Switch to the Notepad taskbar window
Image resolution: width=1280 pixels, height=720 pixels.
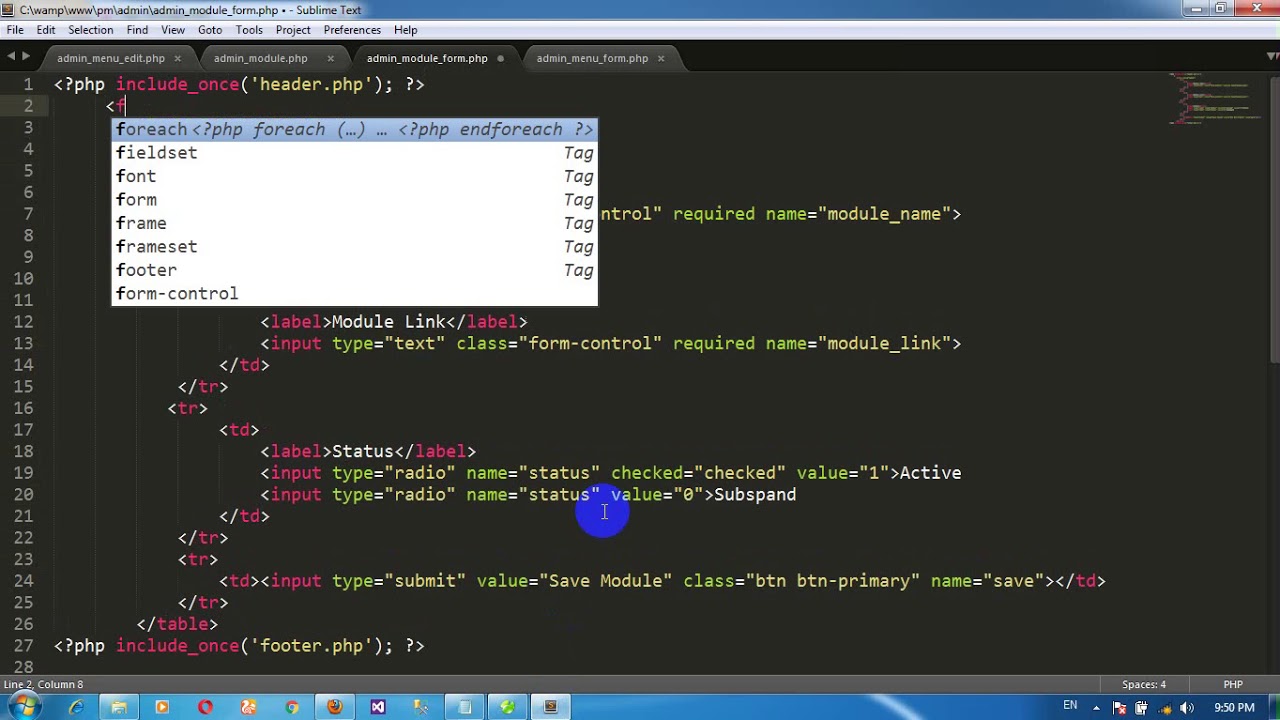[464, 707]
